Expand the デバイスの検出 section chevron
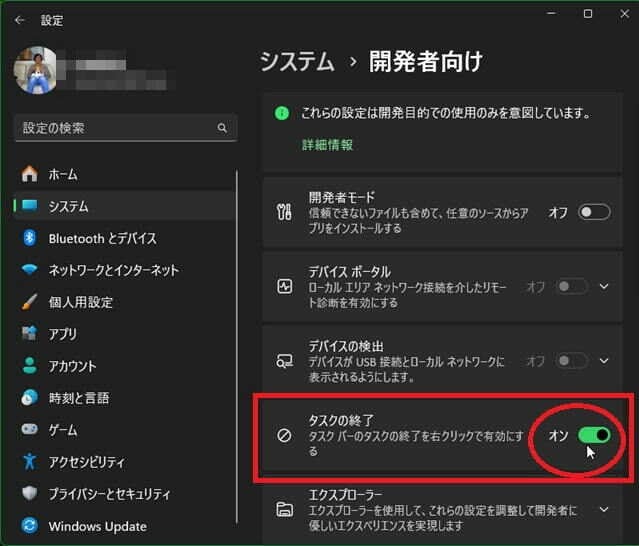The width and height of the screenshot is (639, 546). tap(604, 361)
